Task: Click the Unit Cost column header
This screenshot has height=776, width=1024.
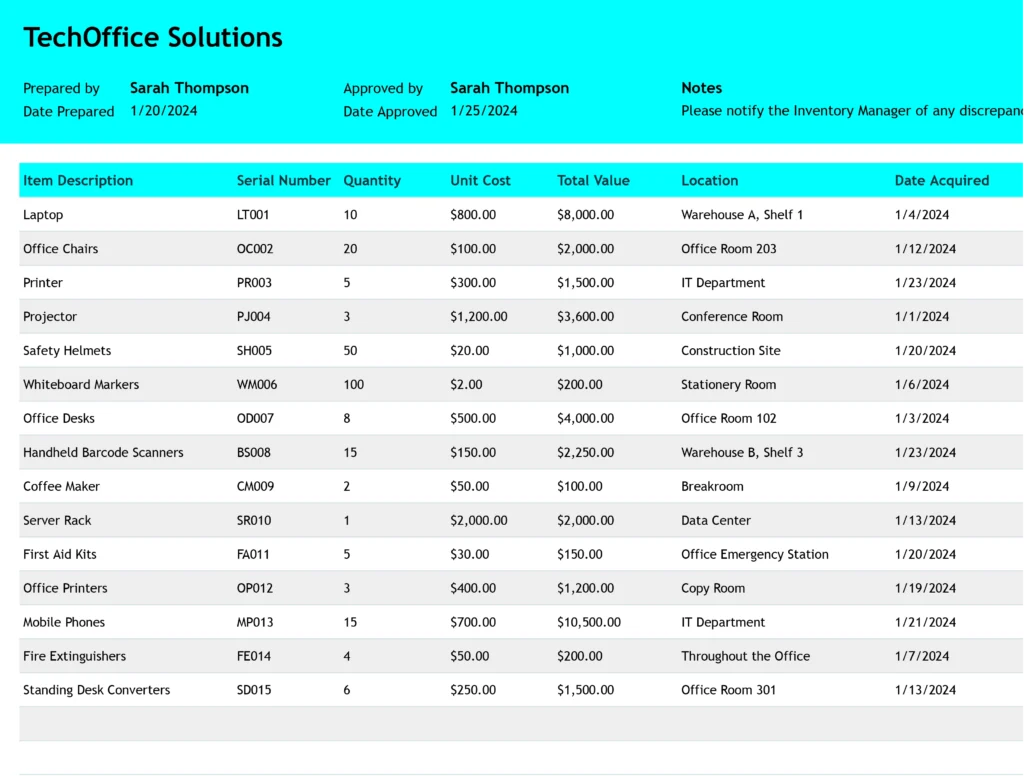Action: point(480,180)
